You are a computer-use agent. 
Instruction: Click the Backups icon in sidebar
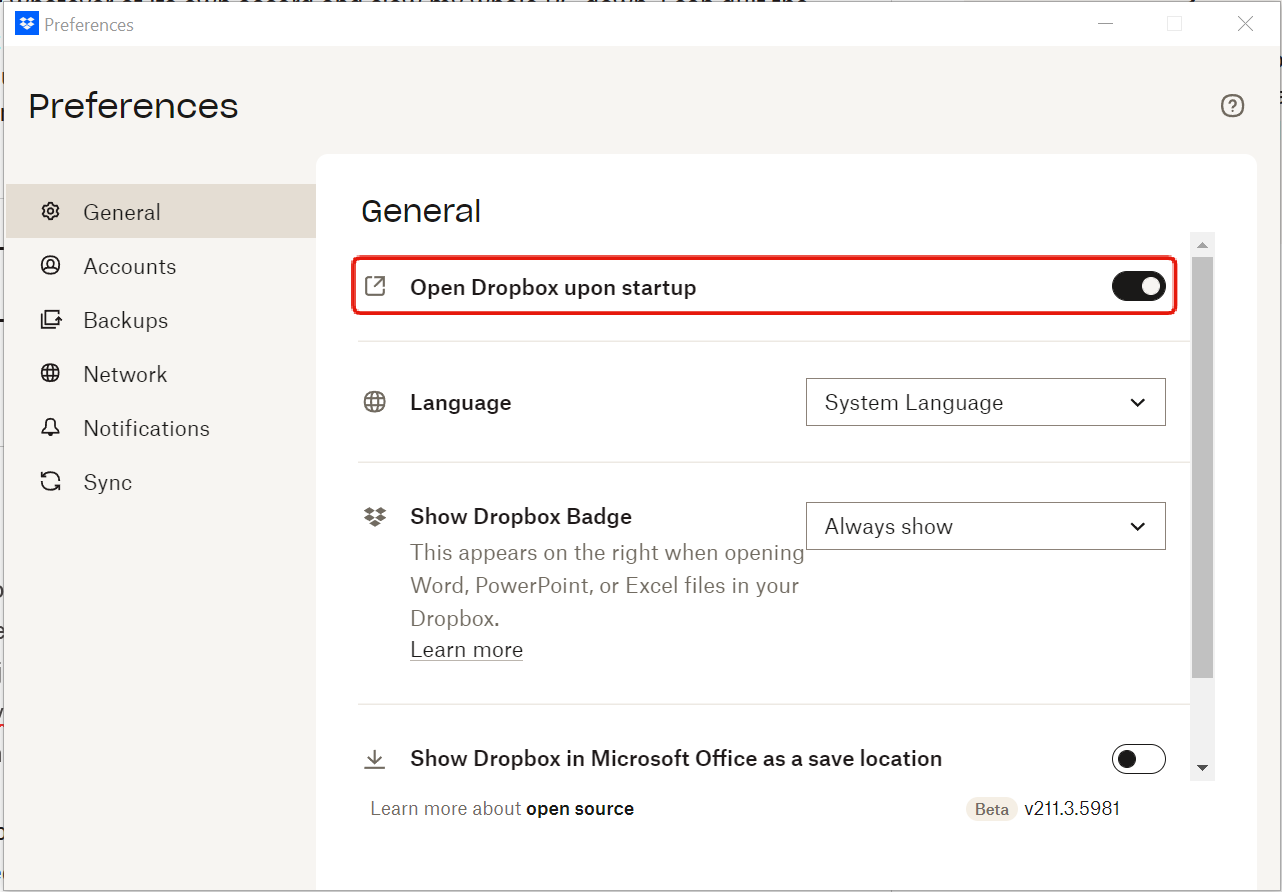(50, 320)
